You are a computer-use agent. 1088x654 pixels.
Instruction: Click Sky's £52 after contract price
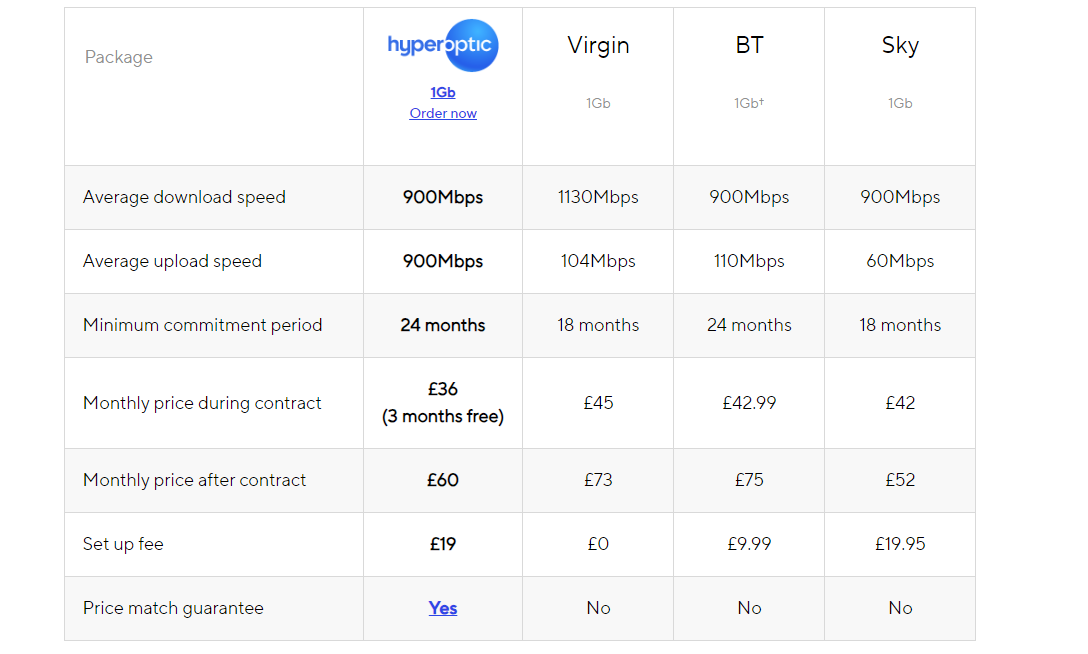click(900, 480)
